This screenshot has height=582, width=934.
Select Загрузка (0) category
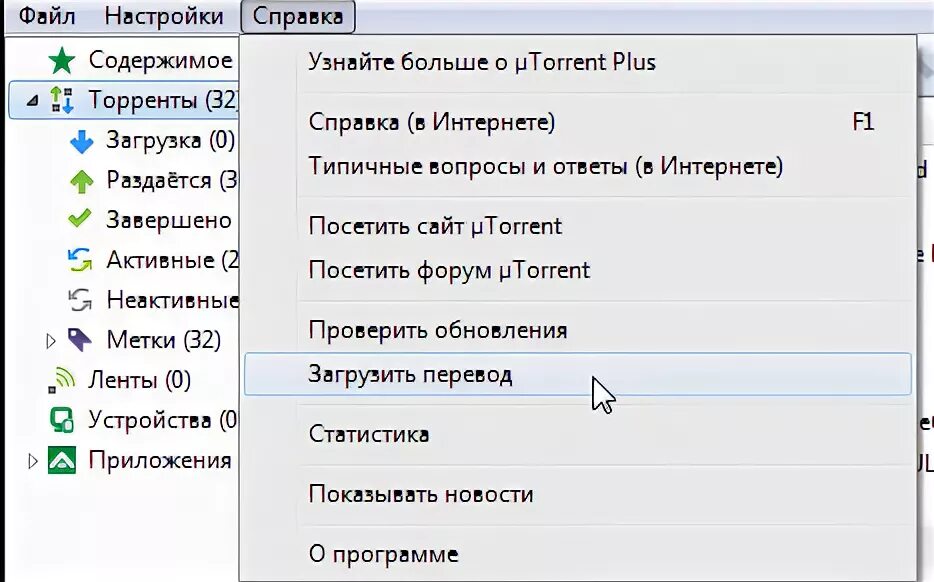coord(170,141)
